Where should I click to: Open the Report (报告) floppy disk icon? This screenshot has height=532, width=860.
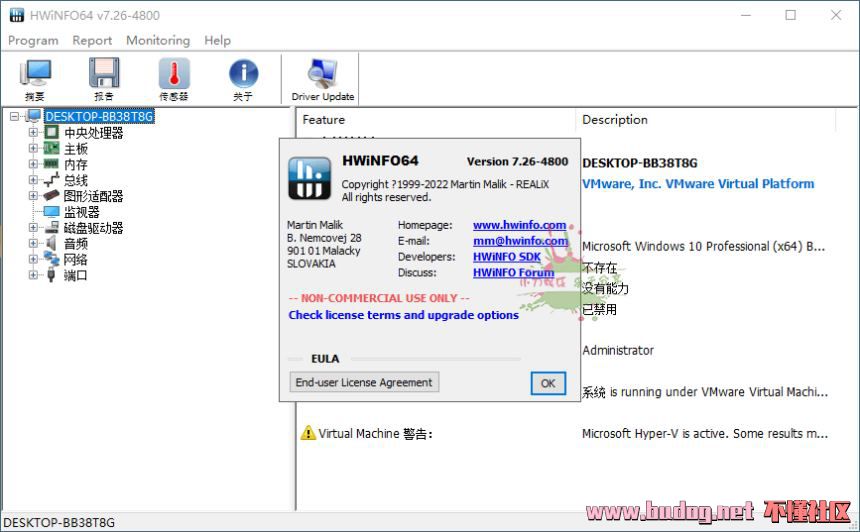pos(104,79)
